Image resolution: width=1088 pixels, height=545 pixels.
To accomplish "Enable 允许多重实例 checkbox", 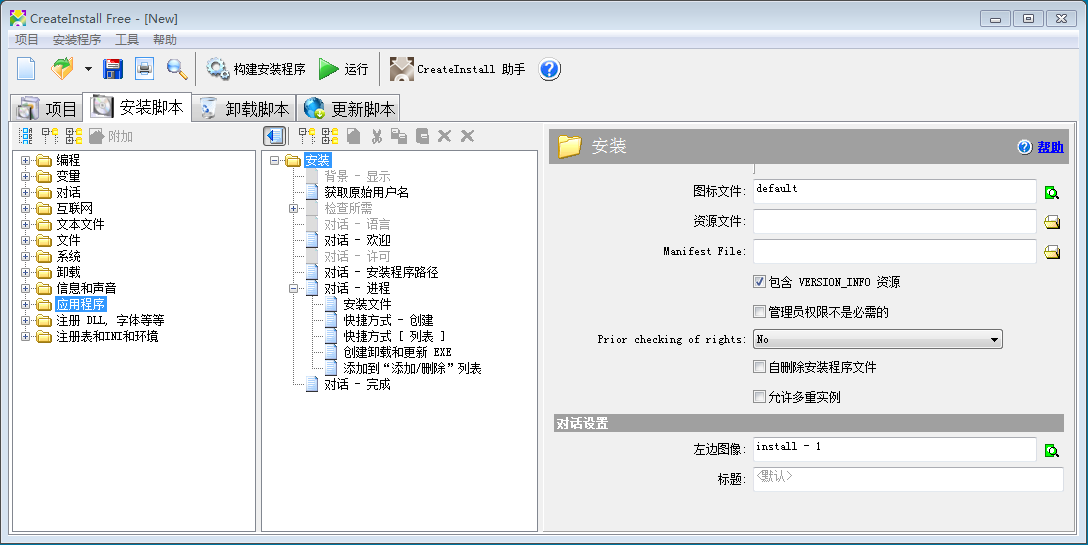I will pos(759,397).
